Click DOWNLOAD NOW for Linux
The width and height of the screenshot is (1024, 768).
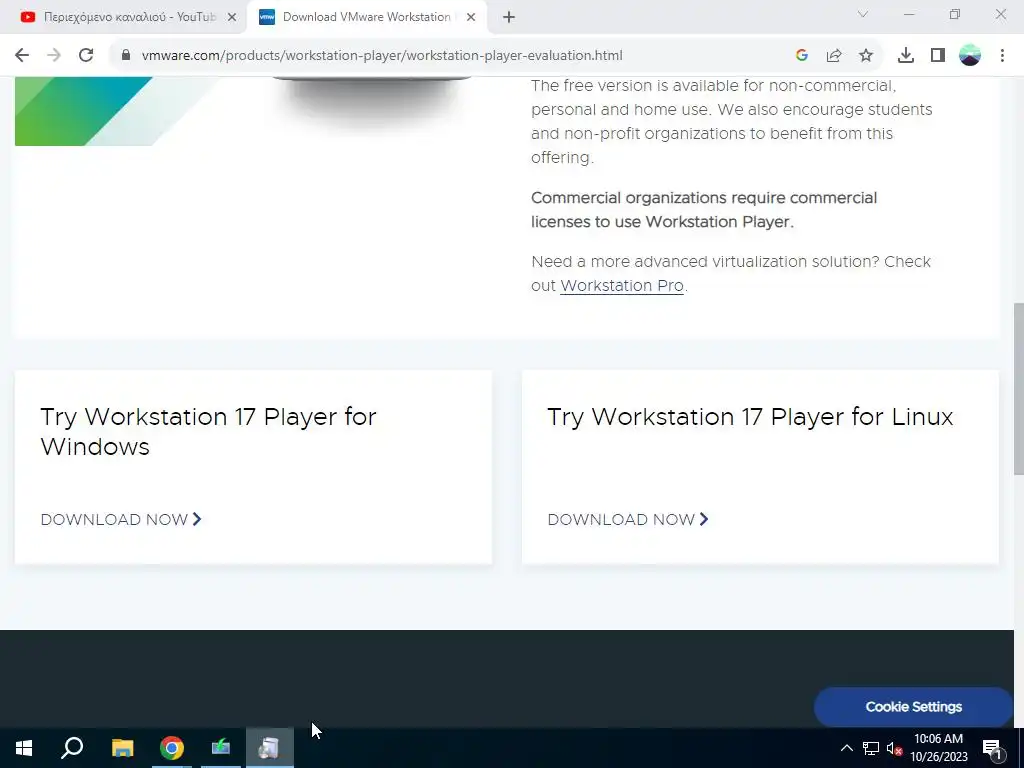(621, 520)
